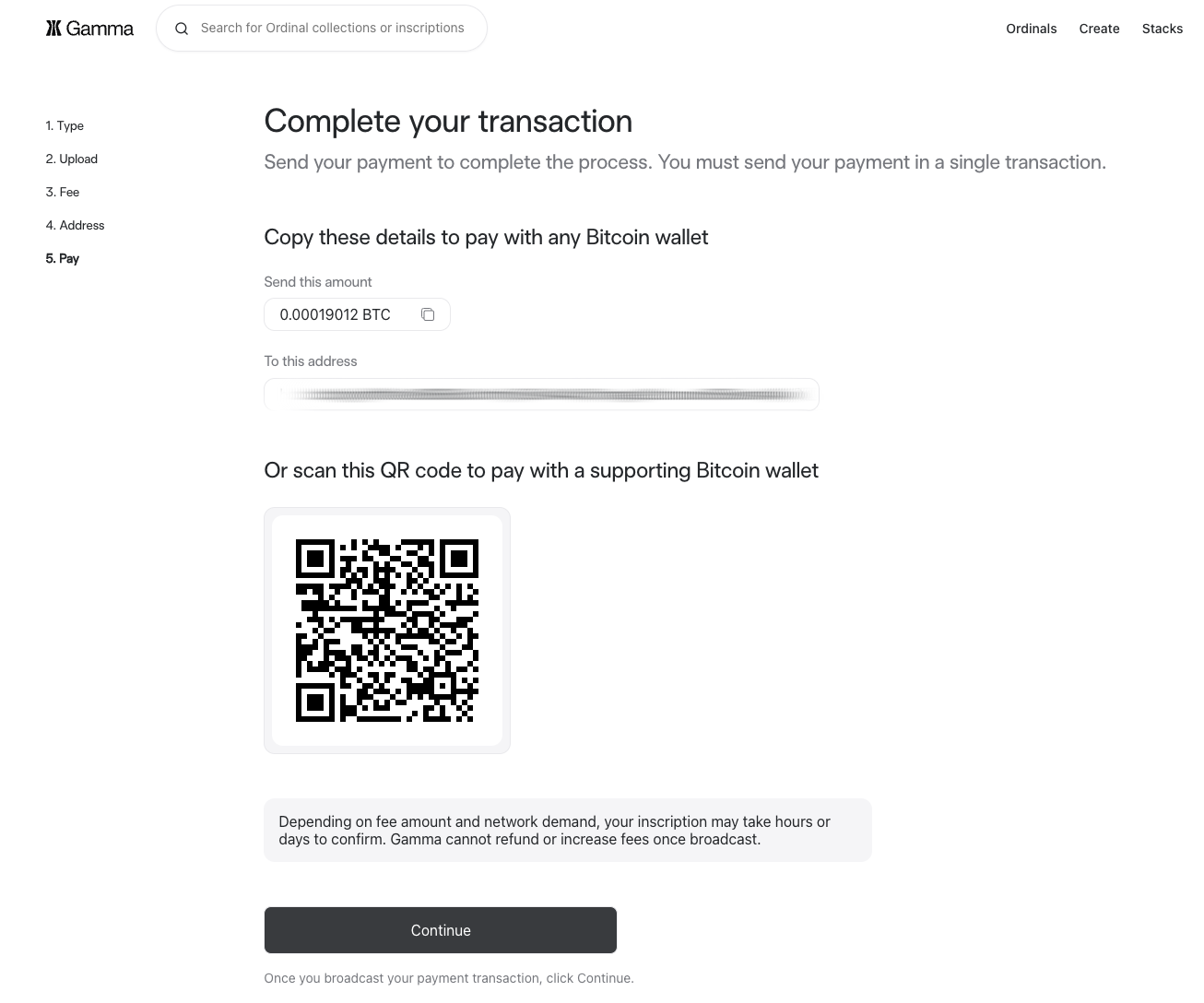The image size is (1204, 1003).
Task: Focus the Ordinal collections search field
Action: (333, 29)
